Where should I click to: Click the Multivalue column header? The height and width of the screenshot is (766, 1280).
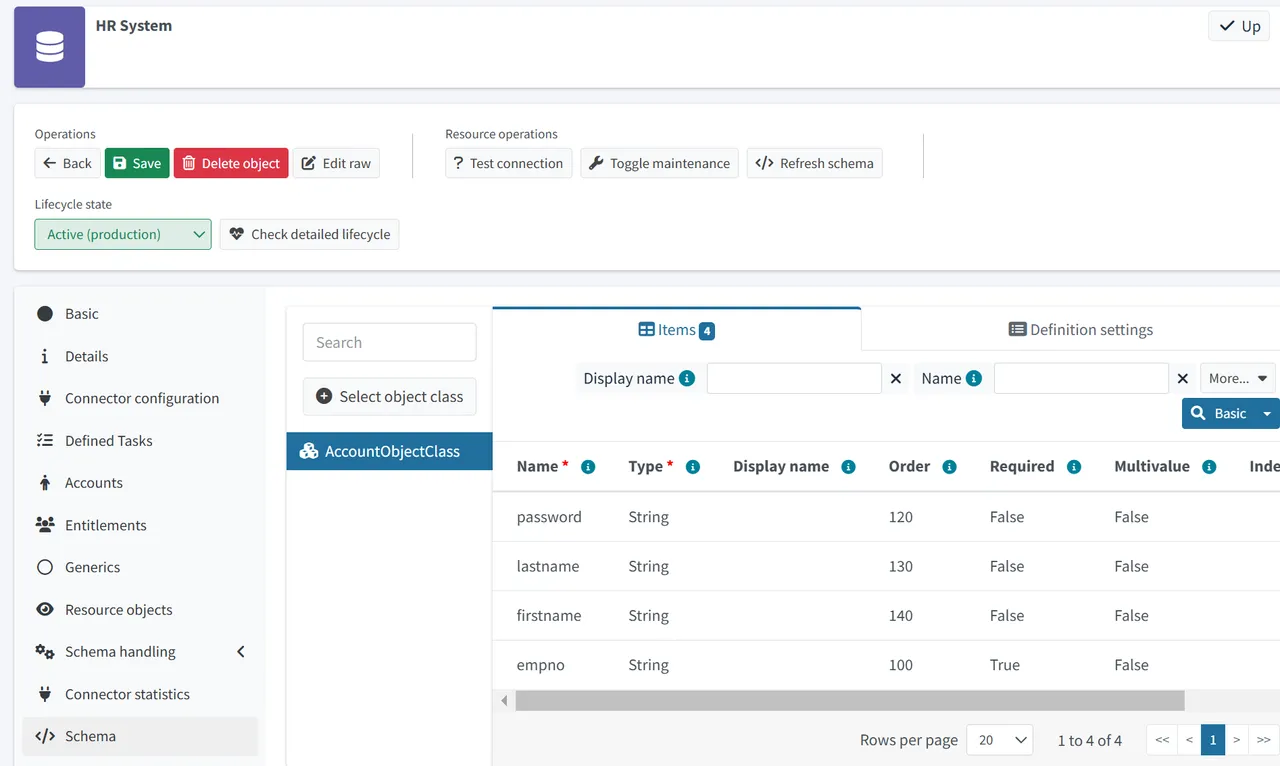coord(1152,466)
